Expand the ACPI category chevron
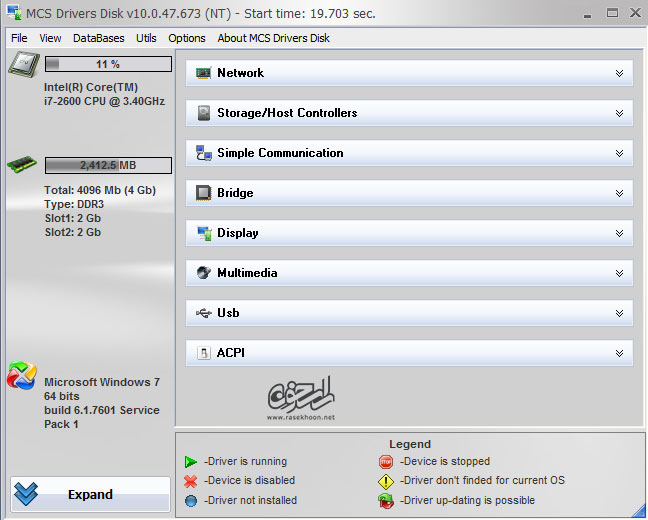 (x=619, y=353)
